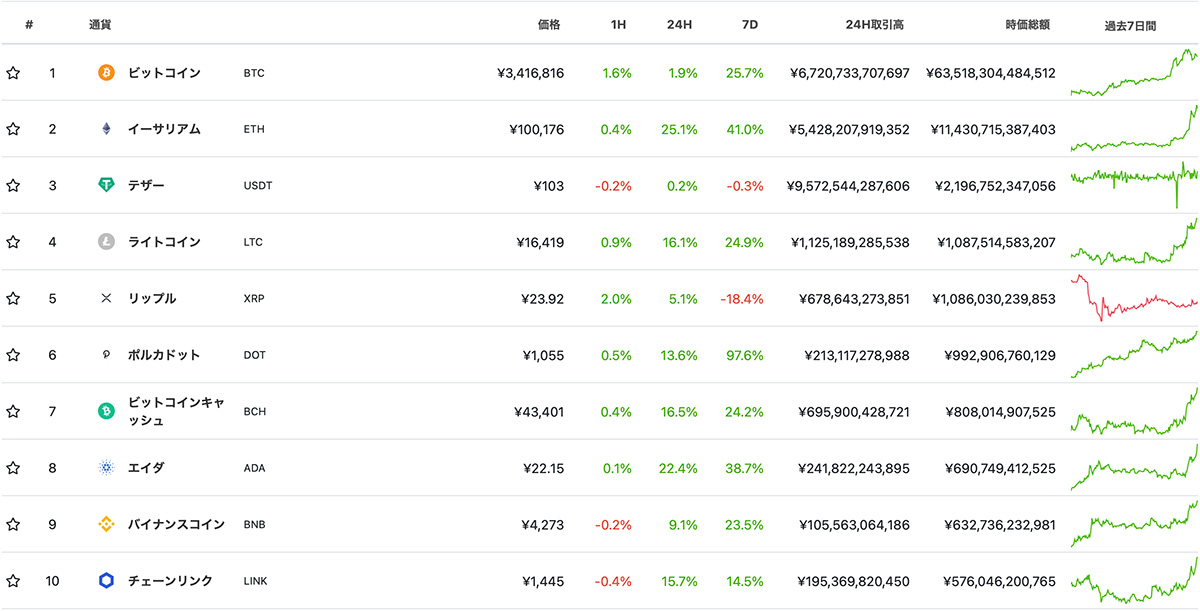Add BCH to favorites via star
Screen dimensions: 1200x611
click(14, 411)
